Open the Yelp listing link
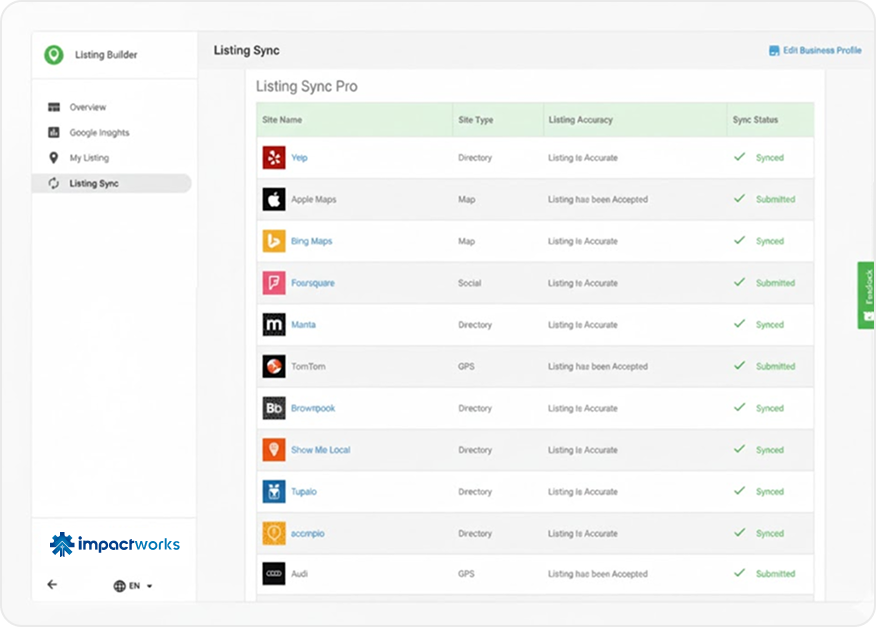 point(299,158)
